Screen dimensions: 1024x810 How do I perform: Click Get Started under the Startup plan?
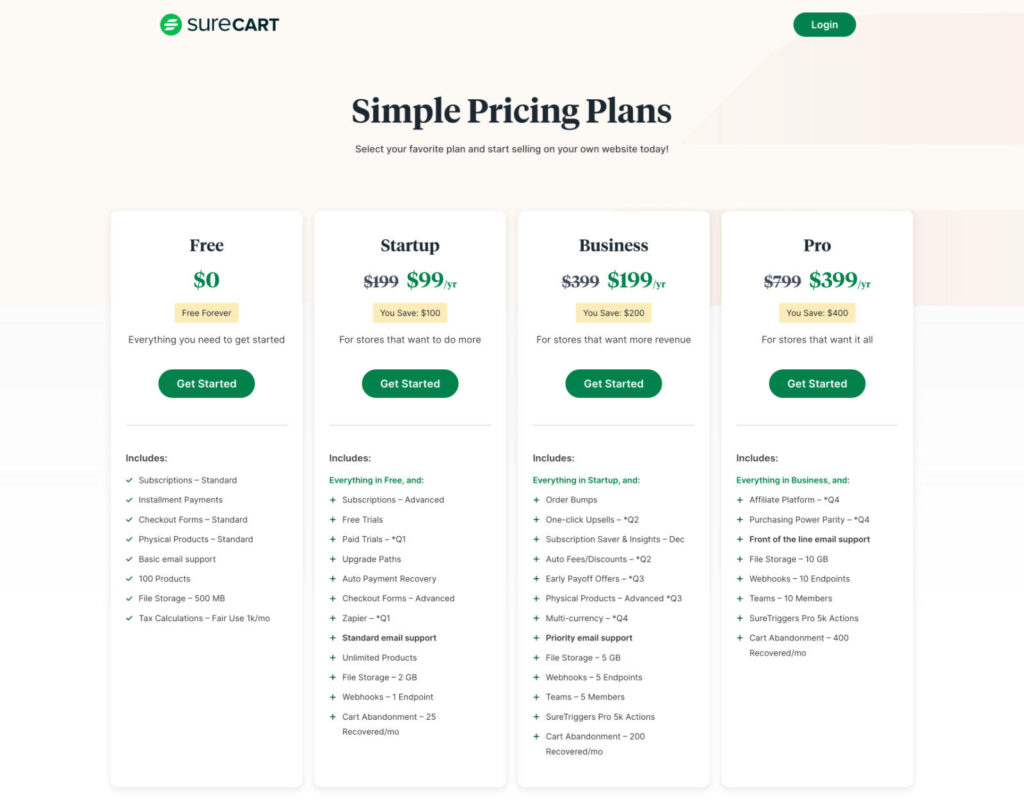[x=409, y=383]
